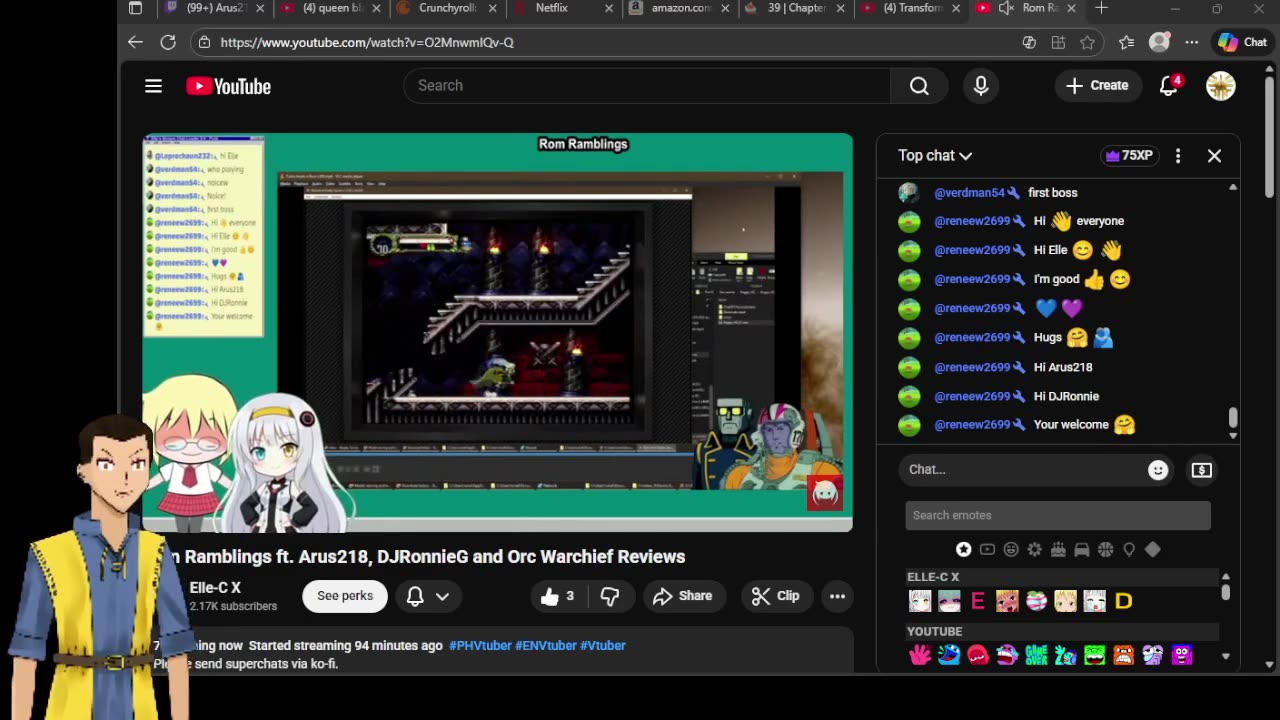This screenshot has height=720, width=1280.
Task: Select the cake food emoji category
Action: click(1058, 549)
